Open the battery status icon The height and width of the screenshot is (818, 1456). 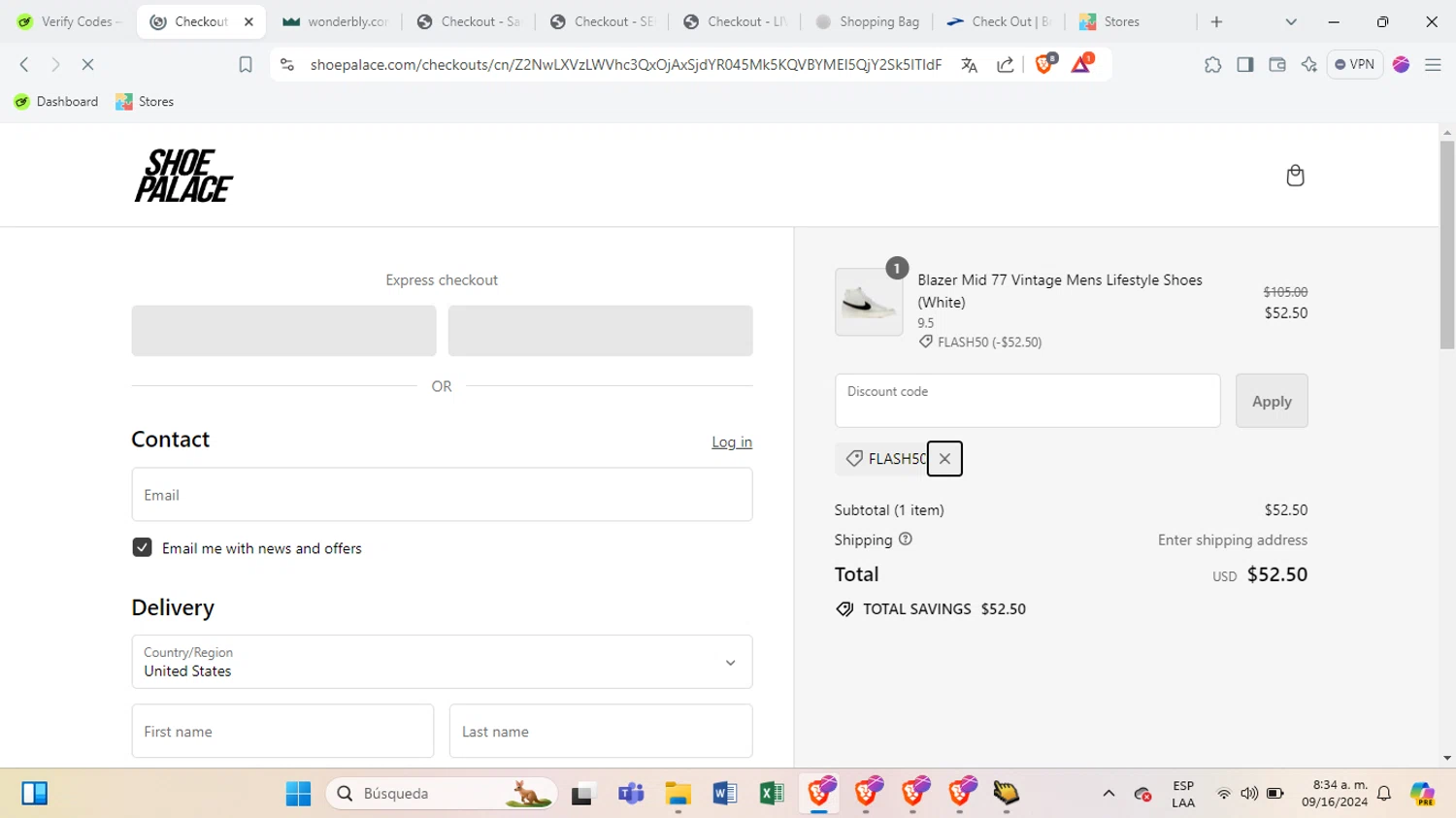tap(1275, 794)
